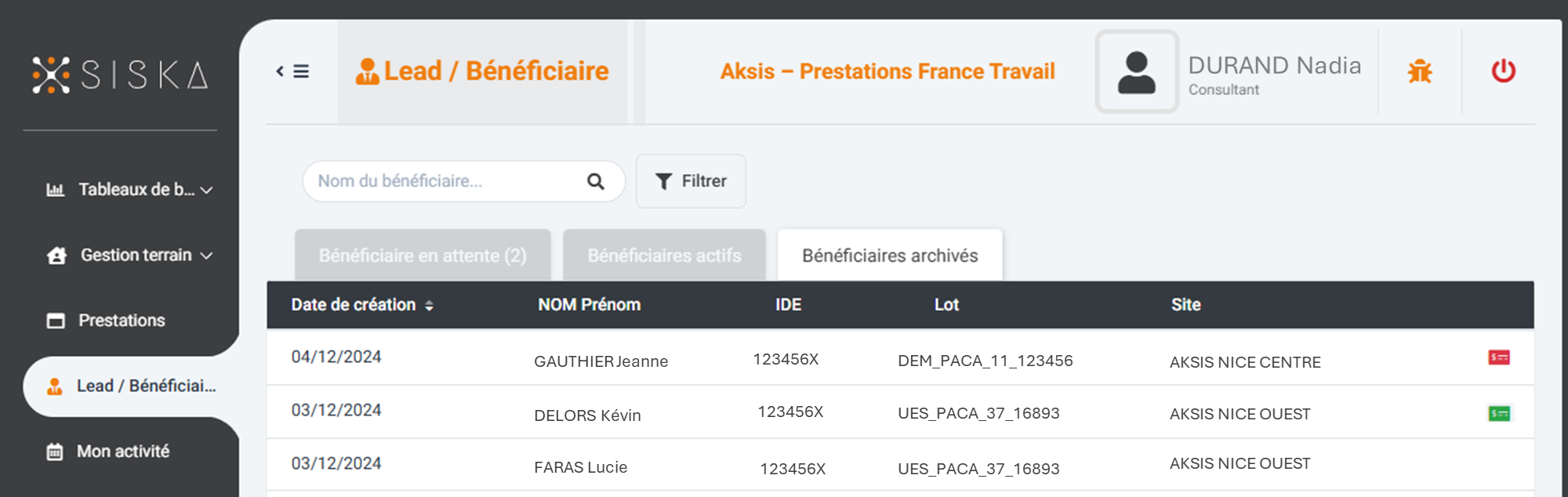Click the Filtrer button

pyautogui.click(x=691, y=181)
